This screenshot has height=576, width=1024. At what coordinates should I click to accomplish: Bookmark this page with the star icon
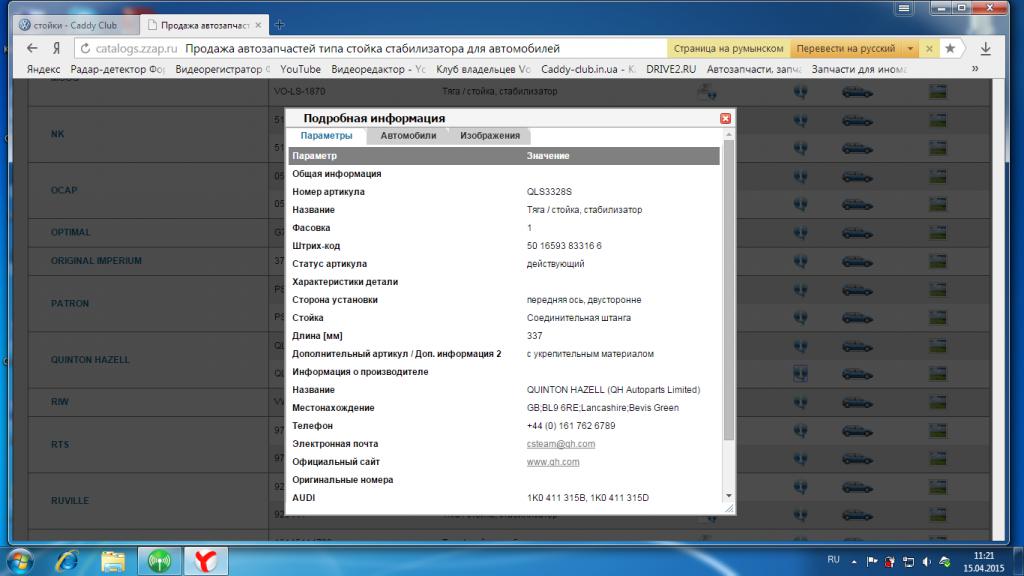point(950,48)
